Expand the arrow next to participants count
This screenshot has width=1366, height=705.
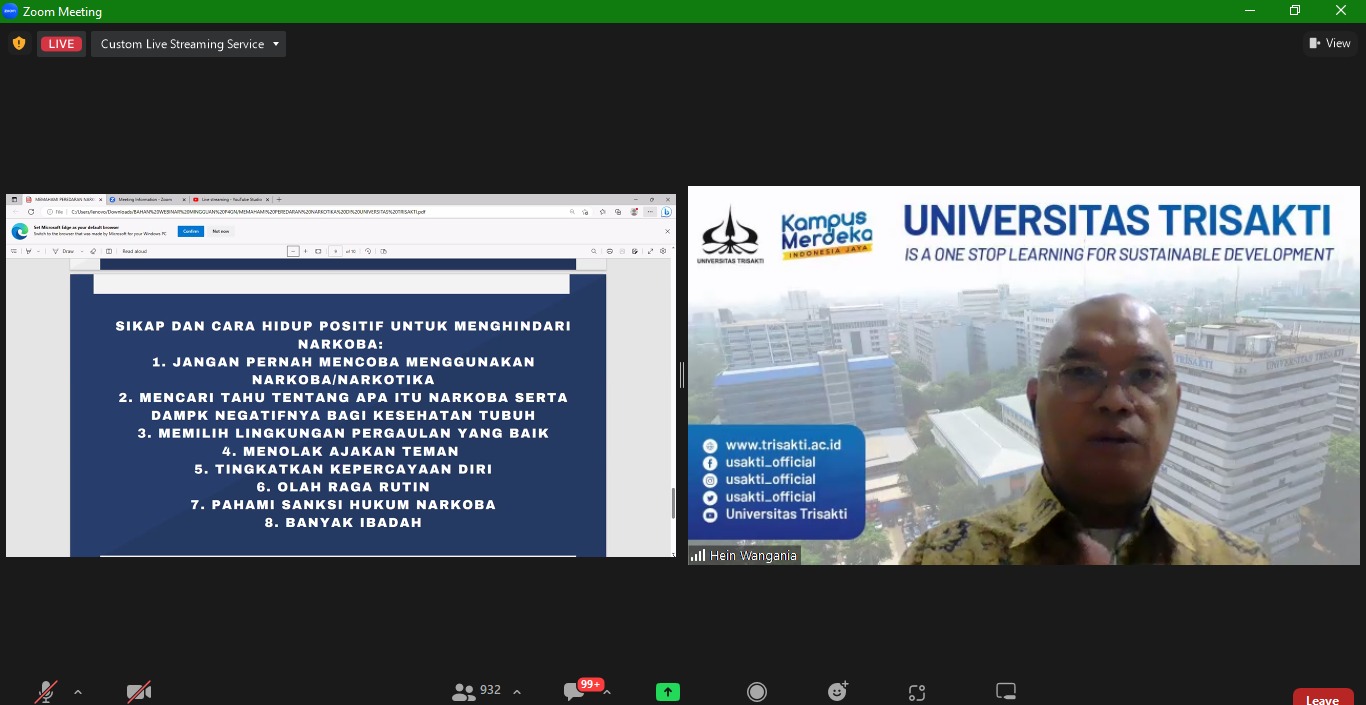tap(517, 692)
